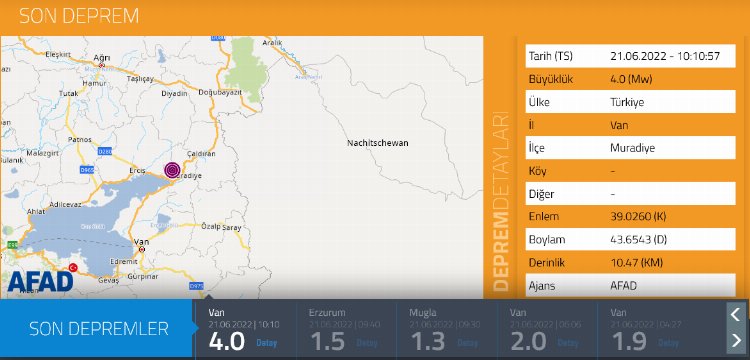Click the D280 road sign near Patnos
This screenshot has width=750, height=360.
pos(105,151)
